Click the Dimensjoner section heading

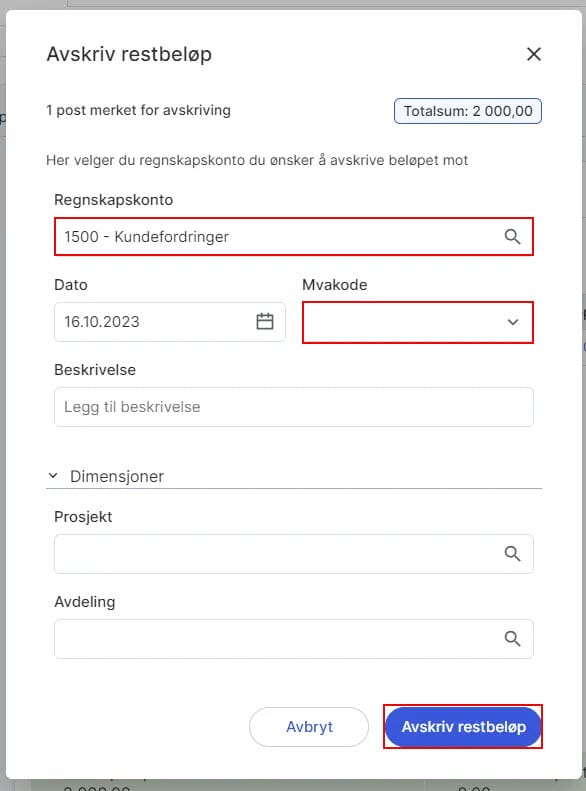click(116, 476)
